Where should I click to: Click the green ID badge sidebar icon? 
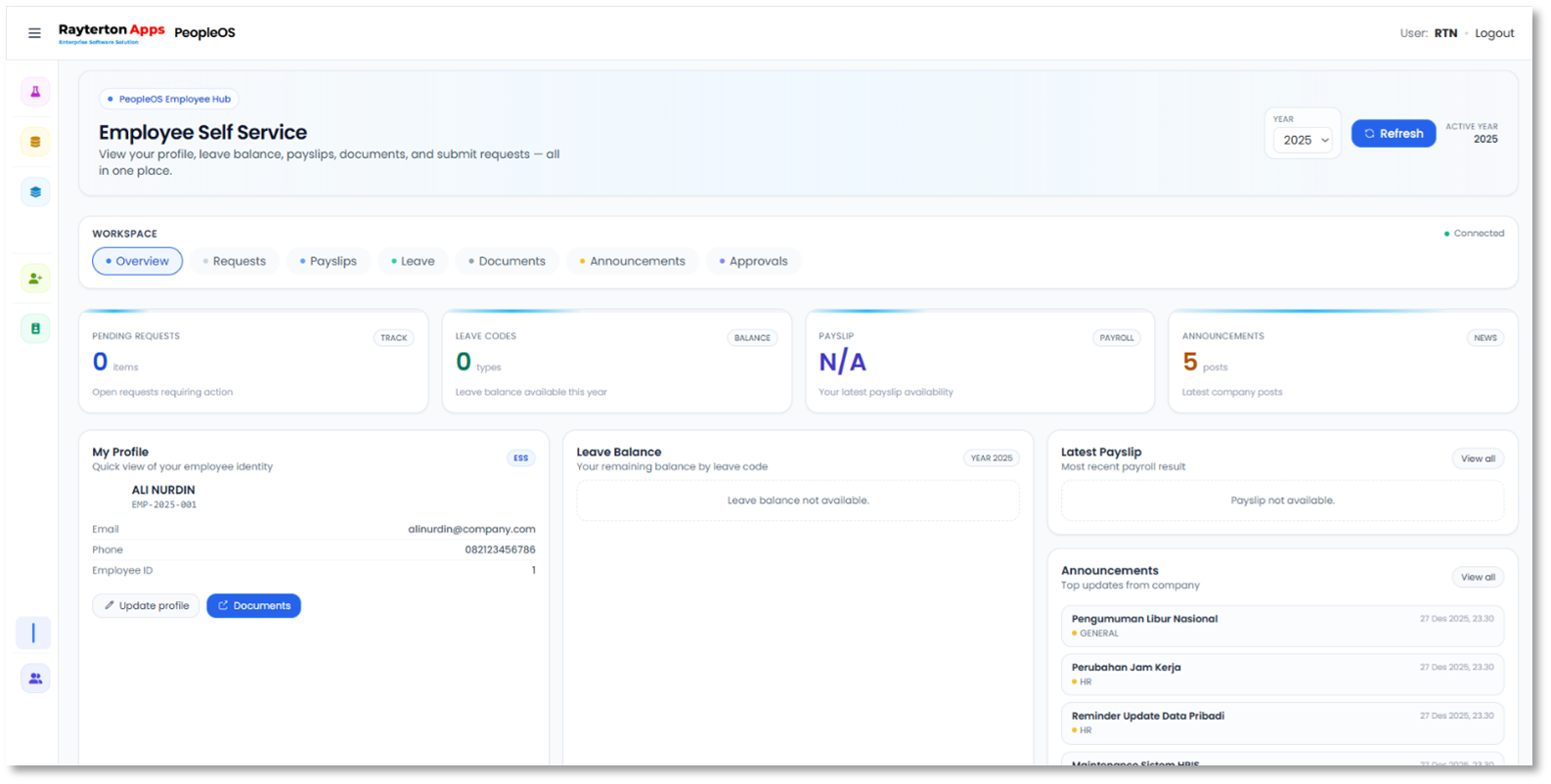(x=35, y=328)
